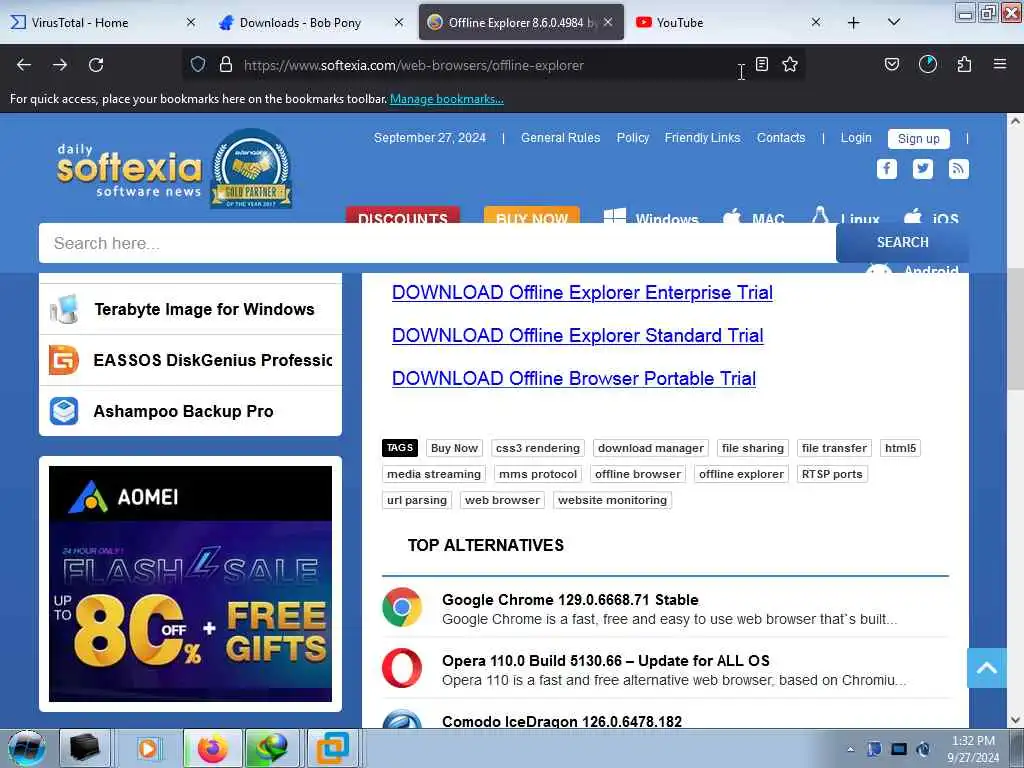1024x768 pixels.
Task: Select the media streaming tag
Action: point(434,474)
